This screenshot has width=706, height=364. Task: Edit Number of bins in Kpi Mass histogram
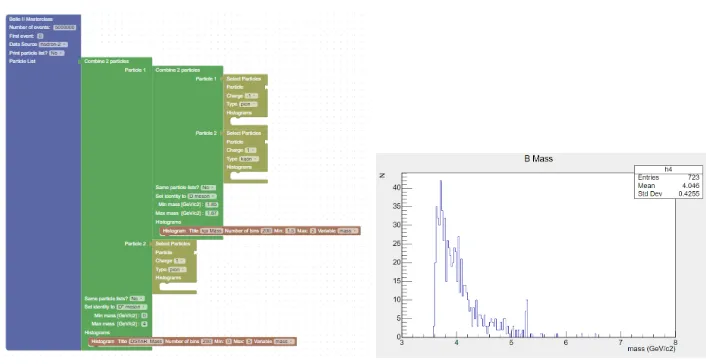click(x=266, y=231)
